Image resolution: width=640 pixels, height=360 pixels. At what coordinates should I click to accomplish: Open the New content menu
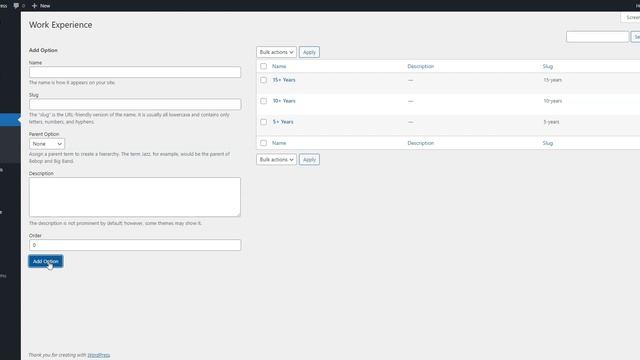[41, 6]
